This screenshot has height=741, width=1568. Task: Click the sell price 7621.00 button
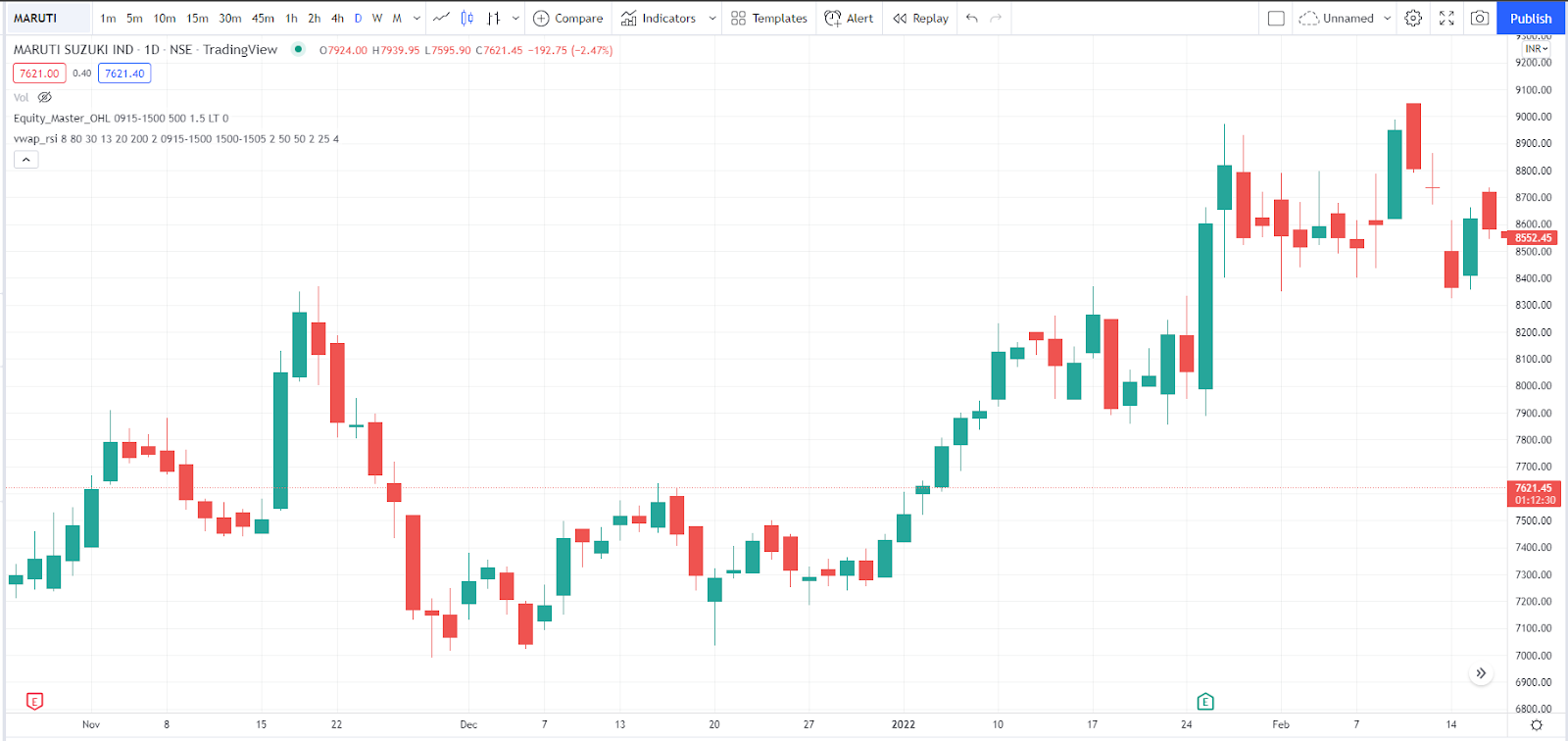pos(39,74)
